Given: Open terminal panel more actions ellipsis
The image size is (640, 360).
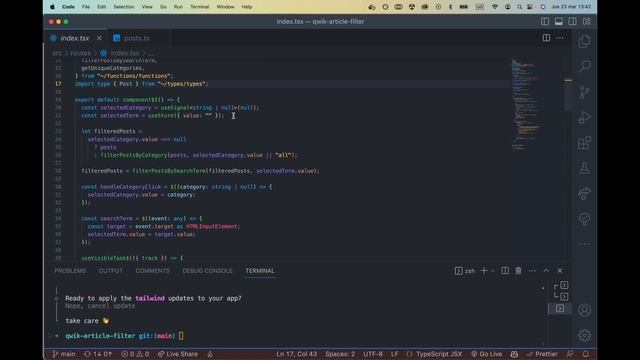Looking at the screenshot, I should [x=532, y=271].
